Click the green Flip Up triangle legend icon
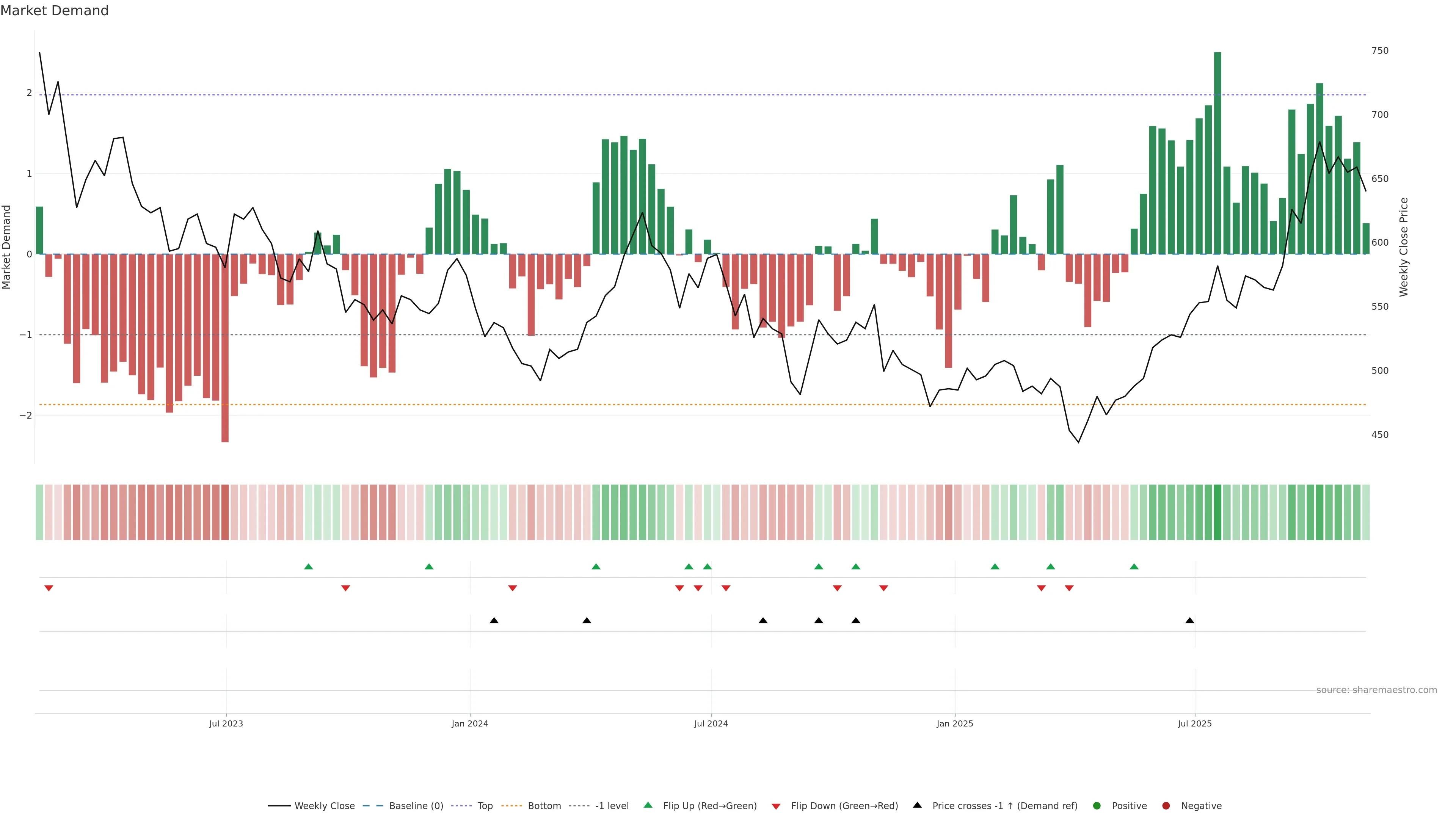 [x=648, y=805]
